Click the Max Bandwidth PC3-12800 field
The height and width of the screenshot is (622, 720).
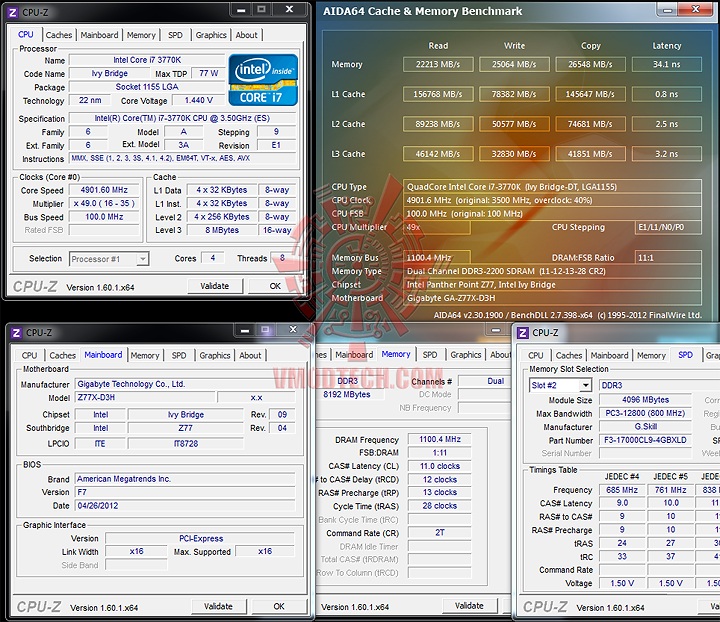pyautogui.click(x=645, y=413)
